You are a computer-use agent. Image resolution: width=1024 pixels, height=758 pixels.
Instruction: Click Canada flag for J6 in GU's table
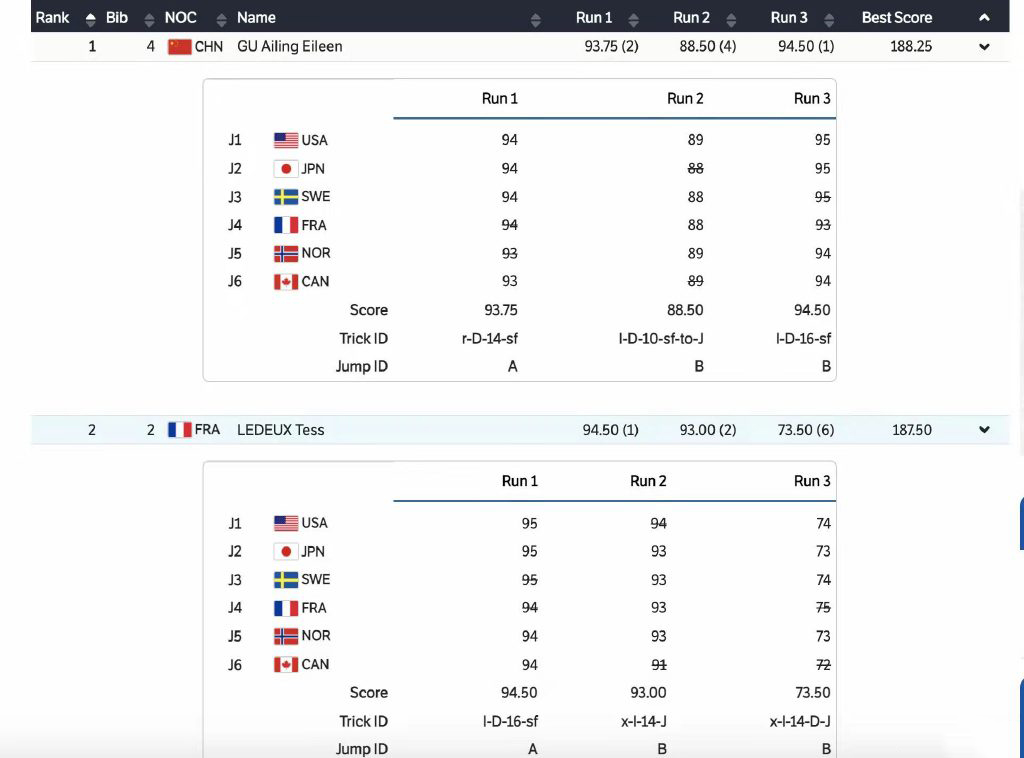pos(286,282)
